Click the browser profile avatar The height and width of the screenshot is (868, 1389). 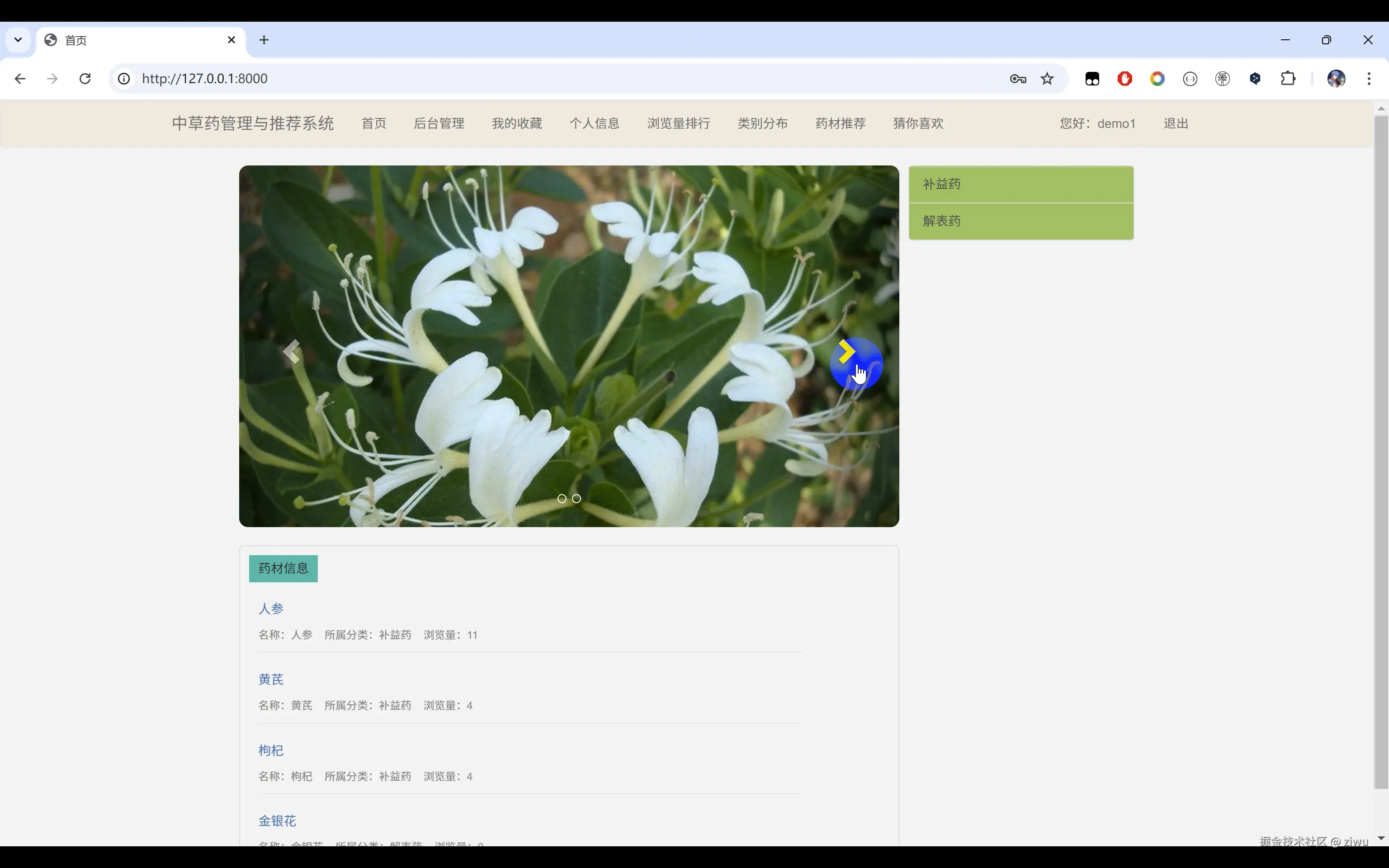point(1336,79)
